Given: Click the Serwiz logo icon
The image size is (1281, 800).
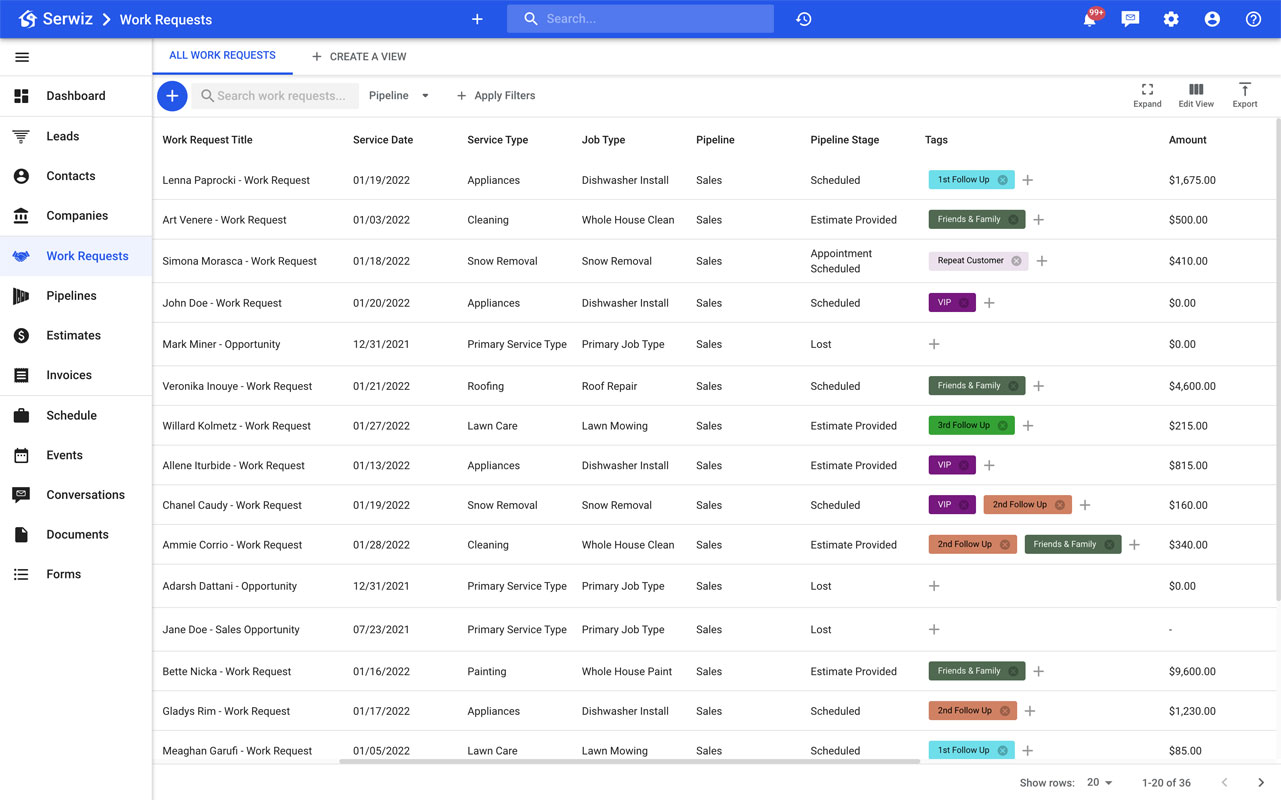Looking at the screenshot, I should pos(27,19).
